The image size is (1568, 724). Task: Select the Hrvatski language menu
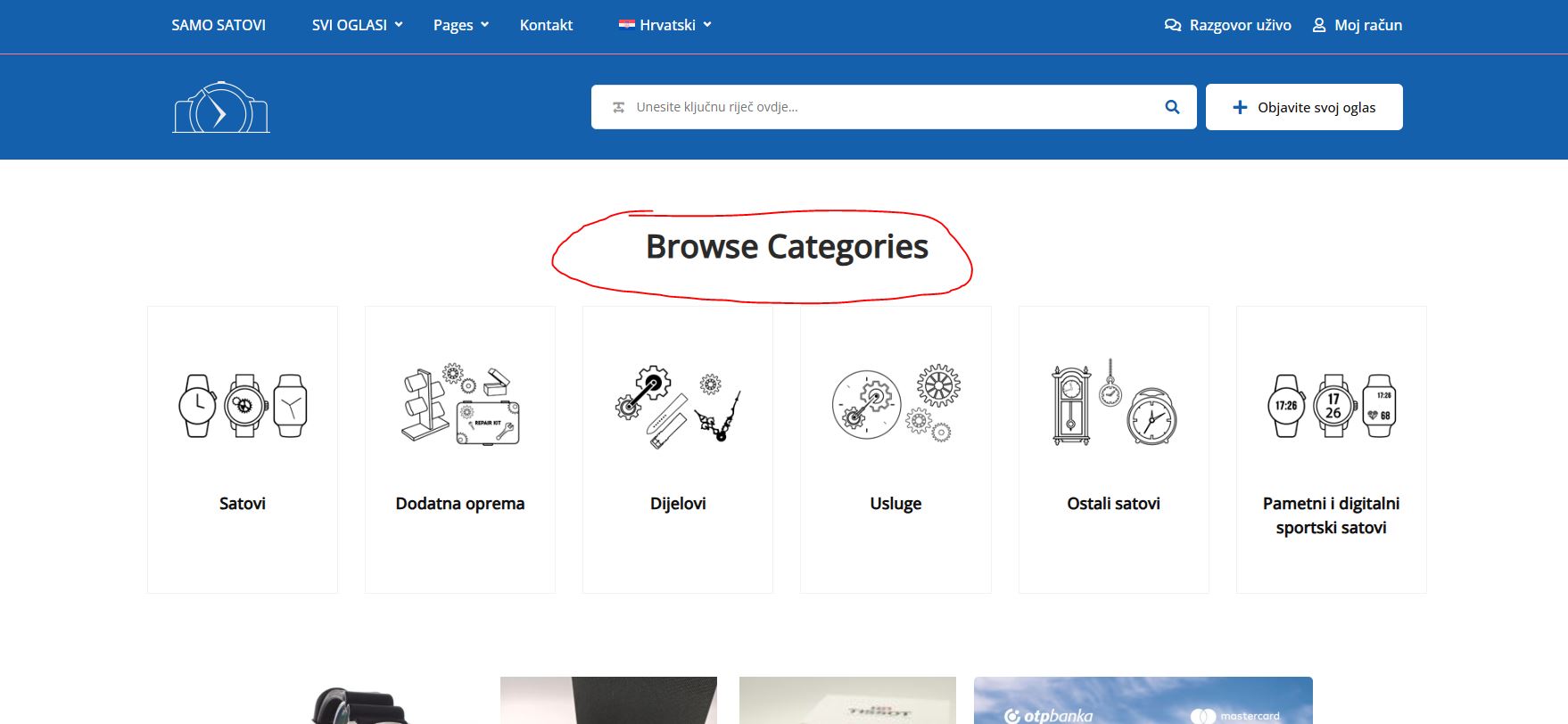(667, 25)
